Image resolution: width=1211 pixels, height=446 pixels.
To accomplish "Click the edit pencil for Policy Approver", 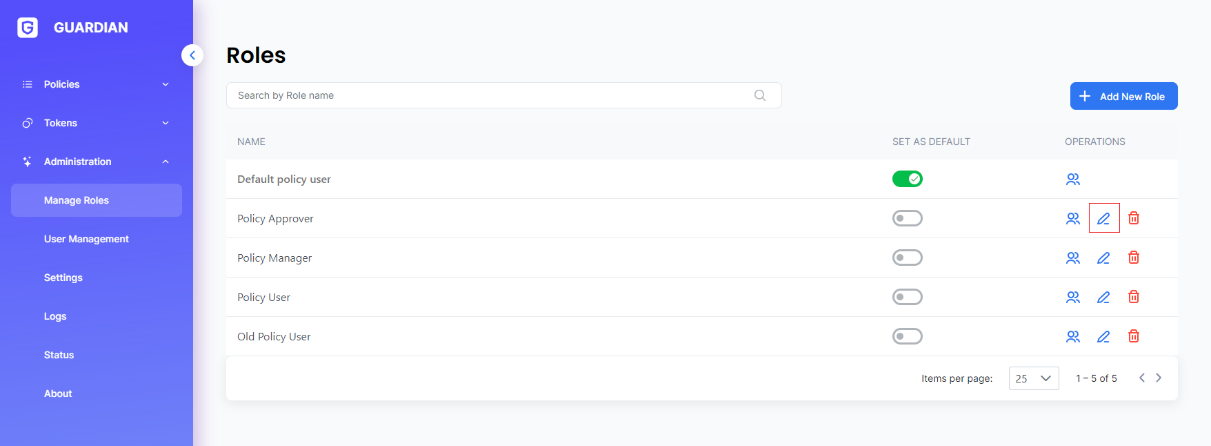I will tap(1104, 218).
